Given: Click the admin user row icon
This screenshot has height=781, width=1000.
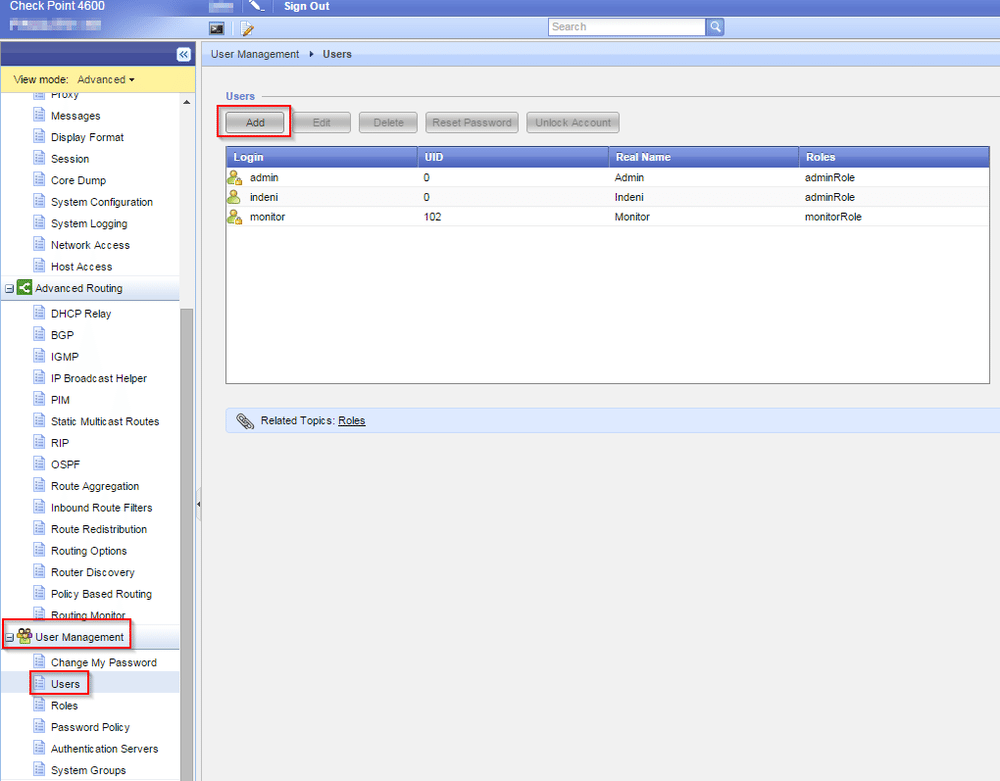Looking at the screenshot, I should (x=234, y=178).
